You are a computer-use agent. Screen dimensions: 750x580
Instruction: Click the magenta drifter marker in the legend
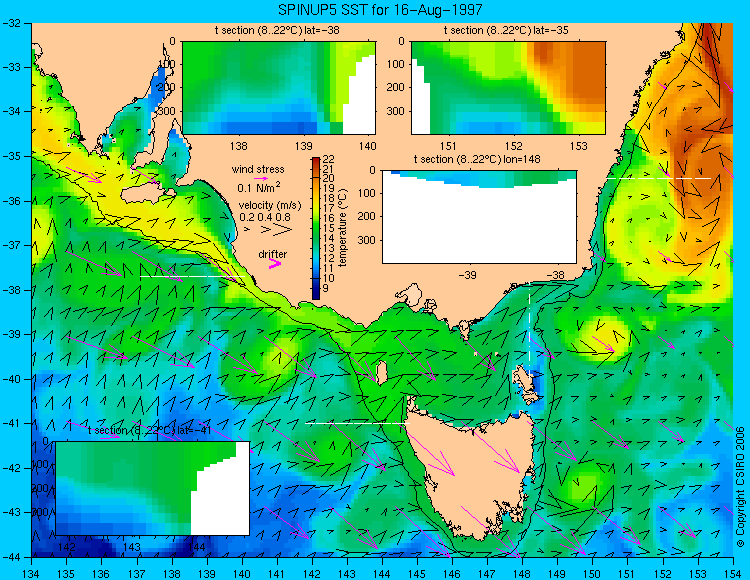click(x=275, y=263)
